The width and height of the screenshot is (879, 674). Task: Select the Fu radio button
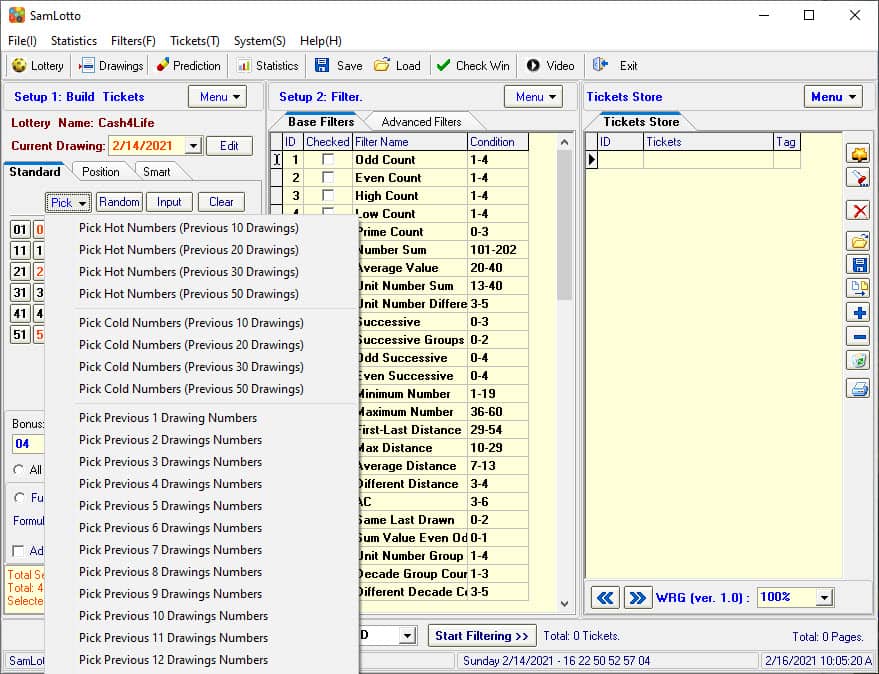pyautogui.click(x=19, y=497)
